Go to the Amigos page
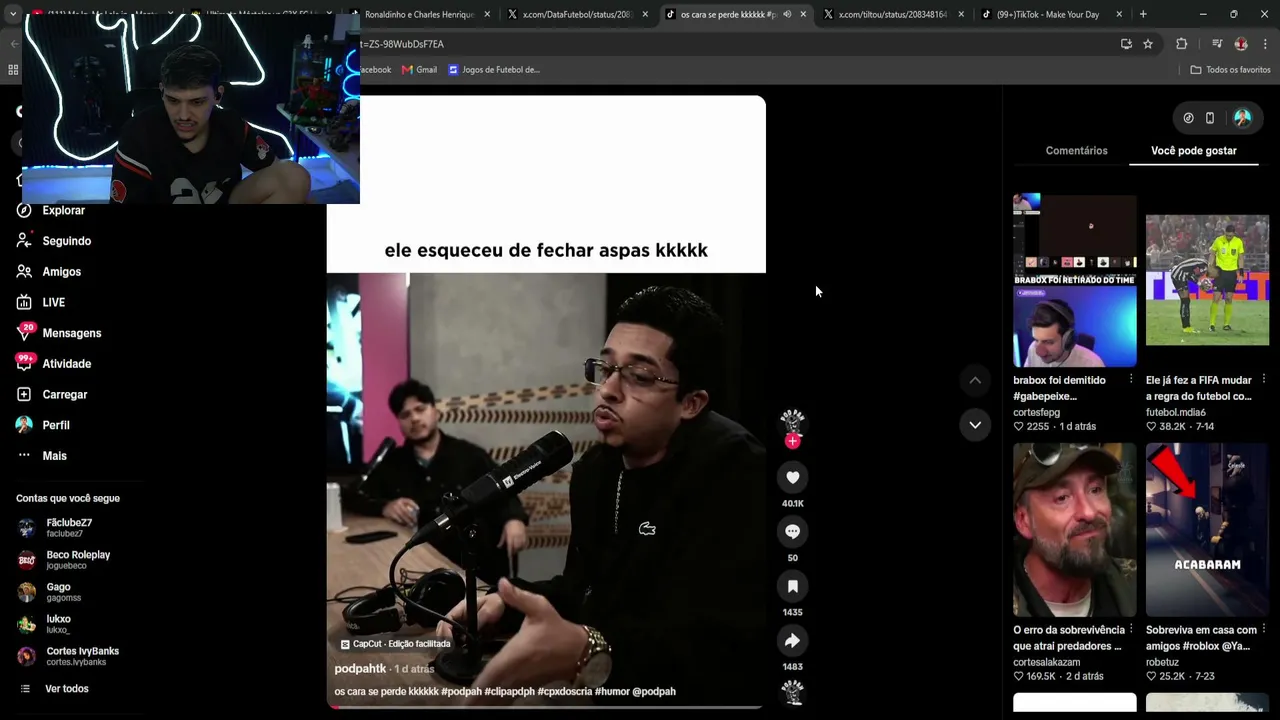This screenshot has height=720, width=1280. [x=49, y=272]
